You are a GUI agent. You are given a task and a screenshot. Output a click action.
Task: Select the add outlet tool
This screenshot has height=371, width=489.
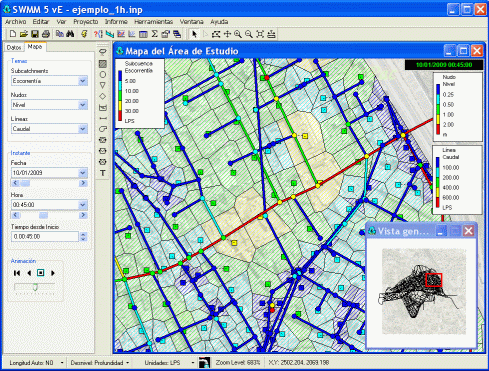[x=103, y=162]
